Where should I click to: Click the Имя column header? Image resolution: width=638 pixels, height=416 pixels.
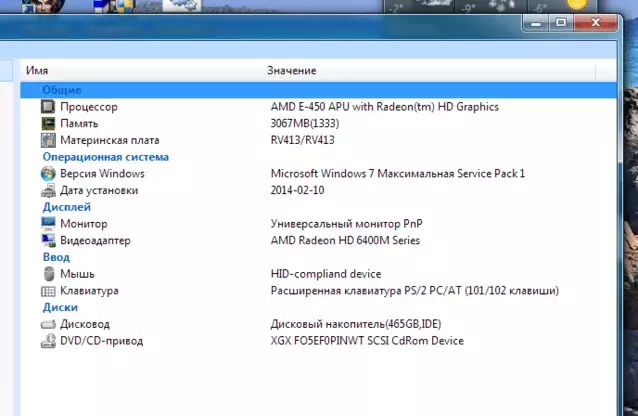pos(37,70)
